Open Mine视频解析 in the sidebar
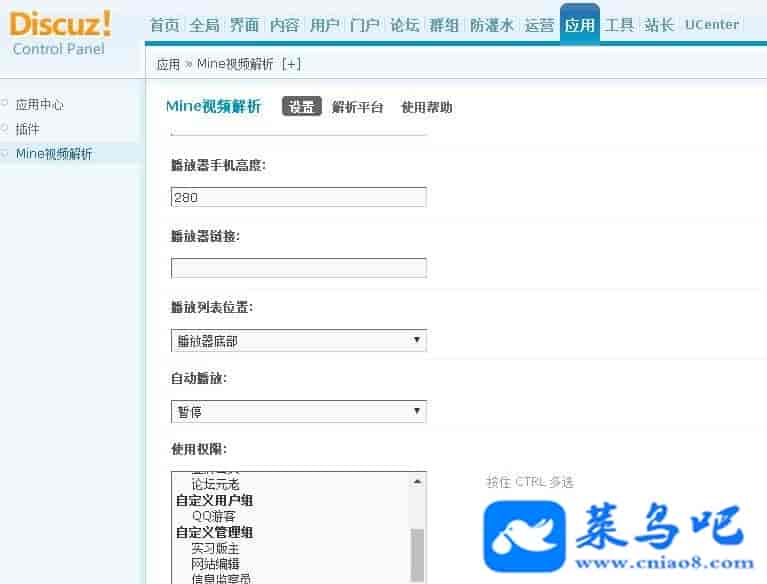Viewport: 767px width, 584px height. [x=54, y=154]
